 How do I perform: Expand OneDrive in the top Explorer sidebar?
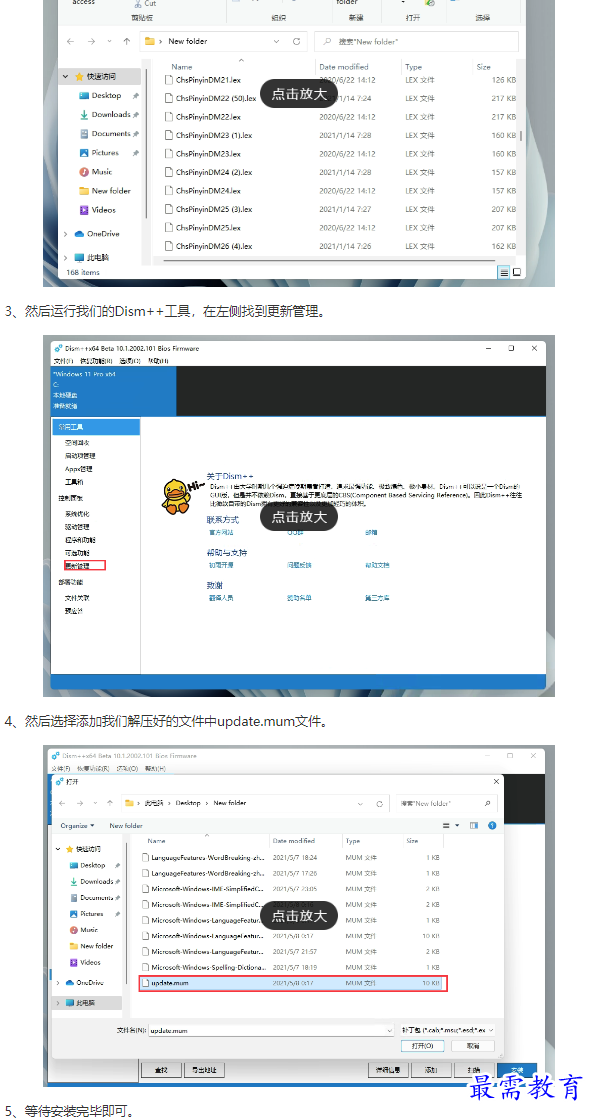[x=66, y=234]
